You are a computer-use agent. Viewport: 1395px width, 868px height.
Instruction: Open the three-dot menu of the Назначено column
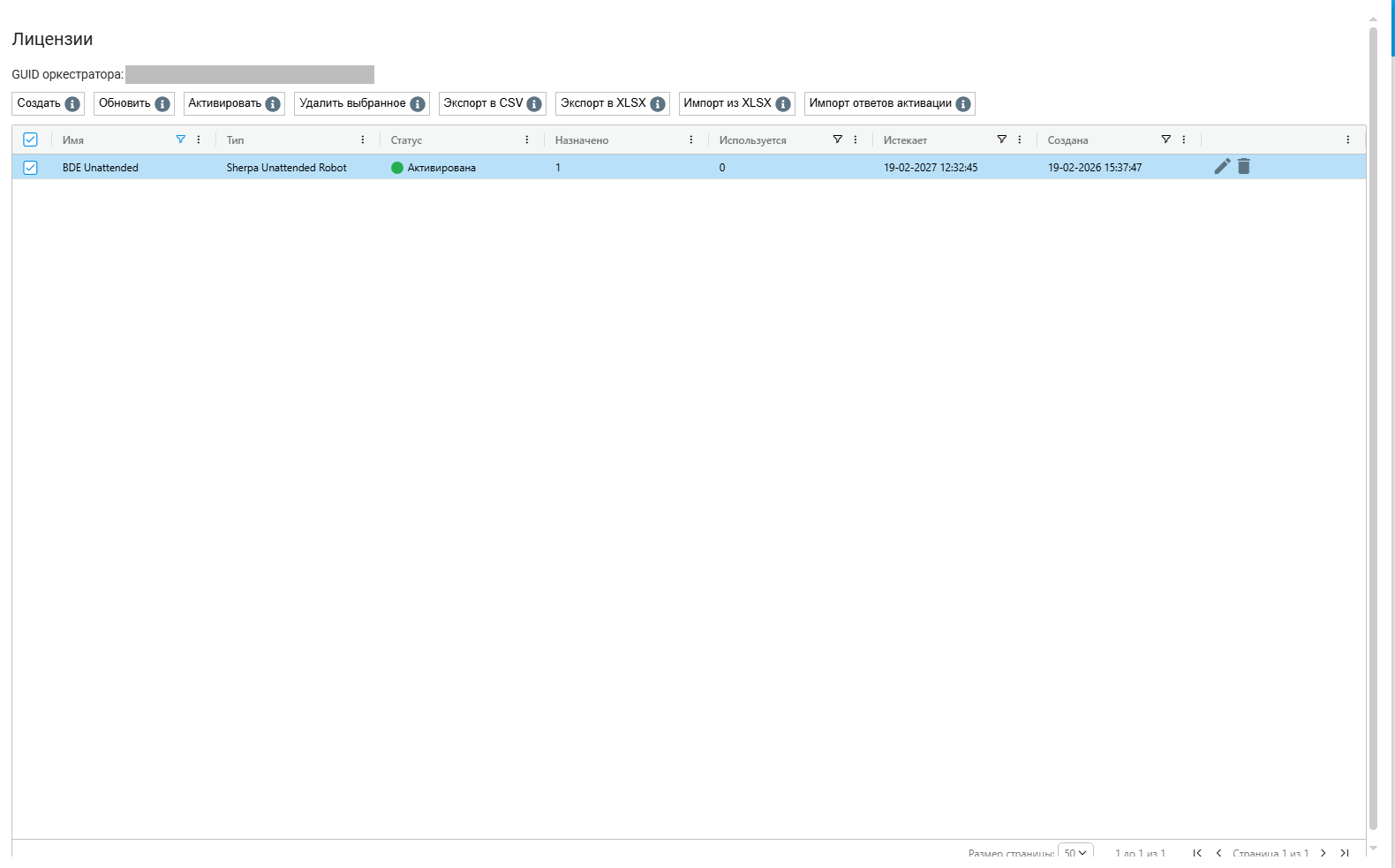[x=691, y=140]
